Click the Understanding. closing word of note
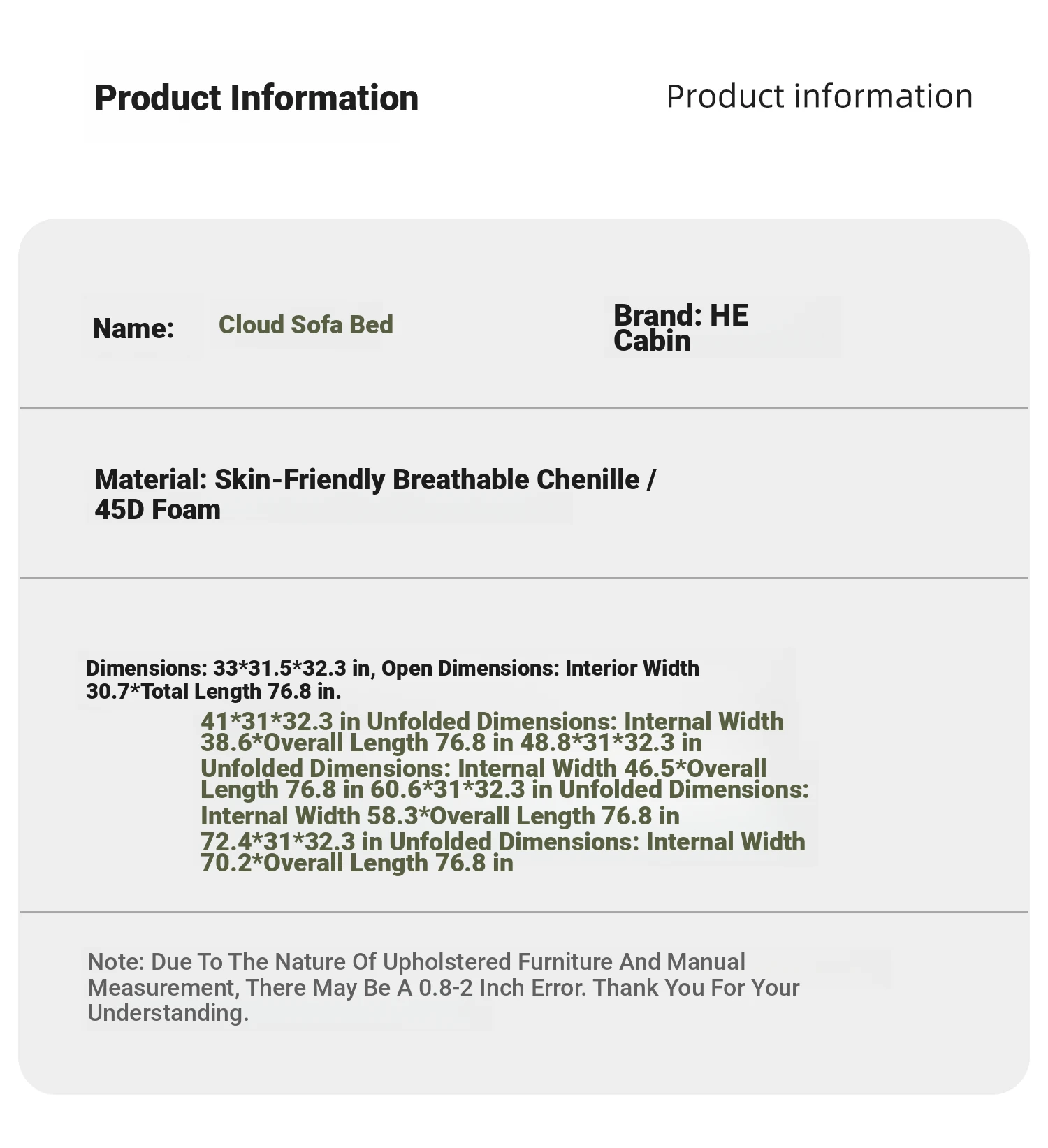The height and width of the screenshot is (1148, 1048). 168,1013
